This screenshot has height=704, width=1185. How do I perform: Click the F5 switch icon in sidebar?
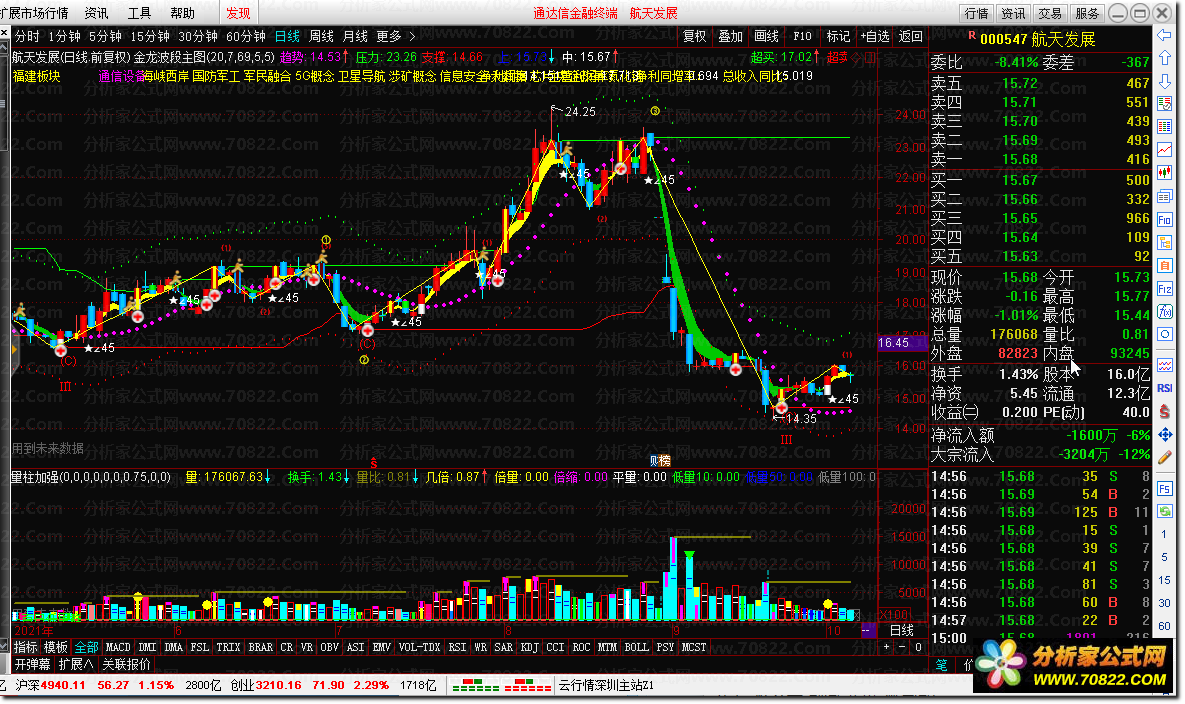pyautogui.click(x=1165, y=489)
